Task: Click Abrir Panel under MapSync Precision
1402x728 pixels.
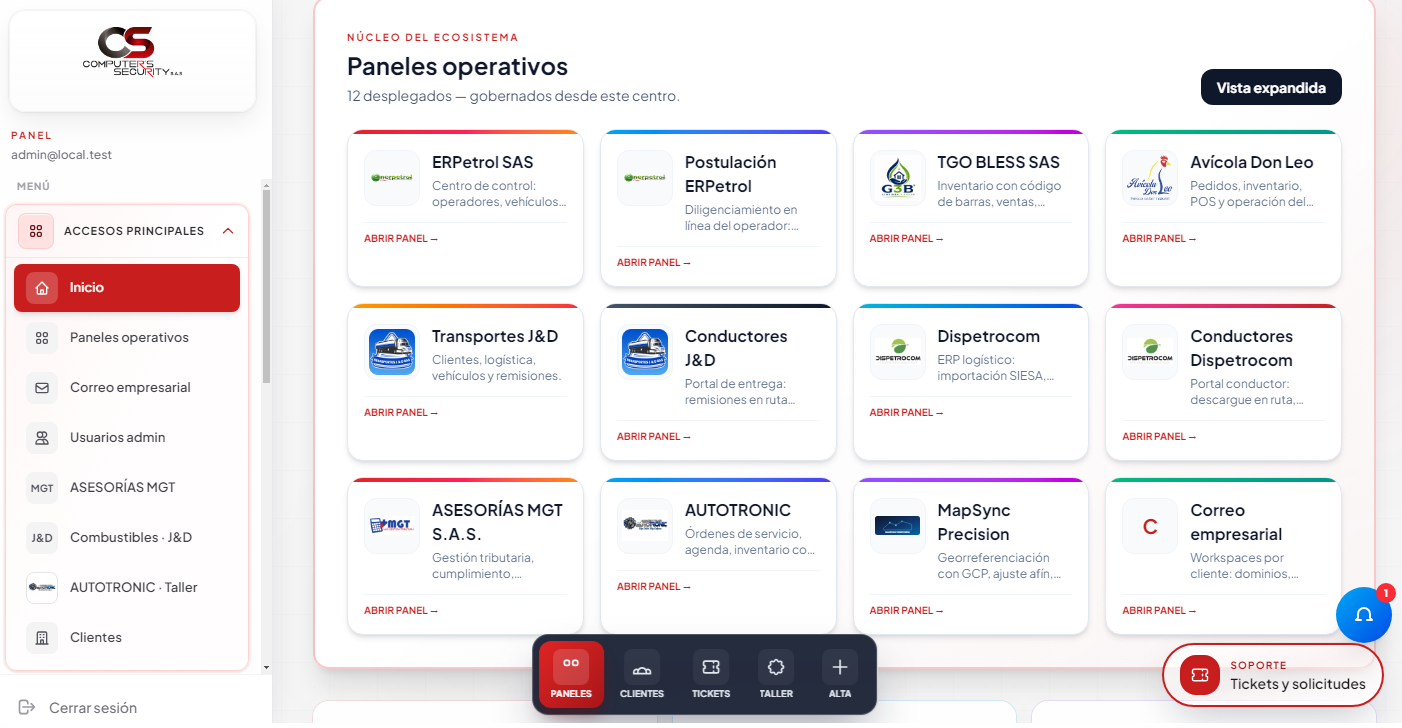Action: pyautogui.click(x=906, y=611)
